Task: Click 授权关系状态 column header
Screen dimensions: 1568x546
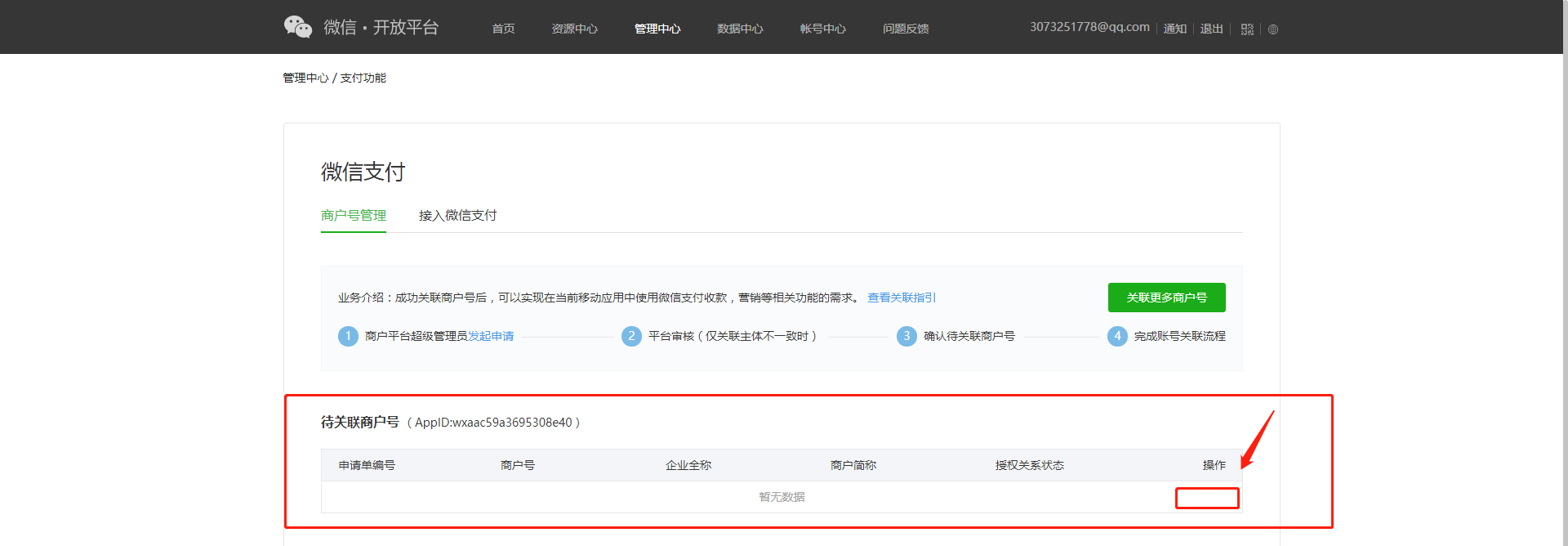Action: pyautogui.click(x=1030, y=465)
